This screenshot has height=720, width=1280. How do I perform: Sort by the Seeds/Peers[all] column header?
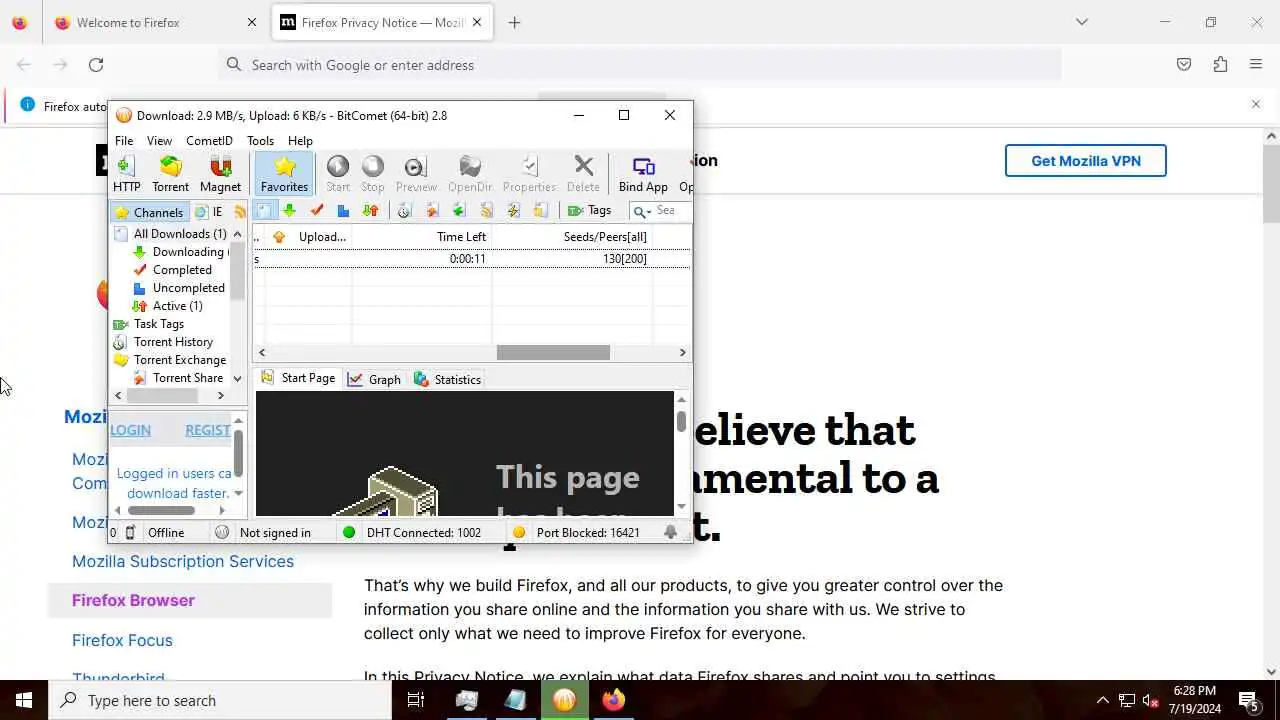572,237
